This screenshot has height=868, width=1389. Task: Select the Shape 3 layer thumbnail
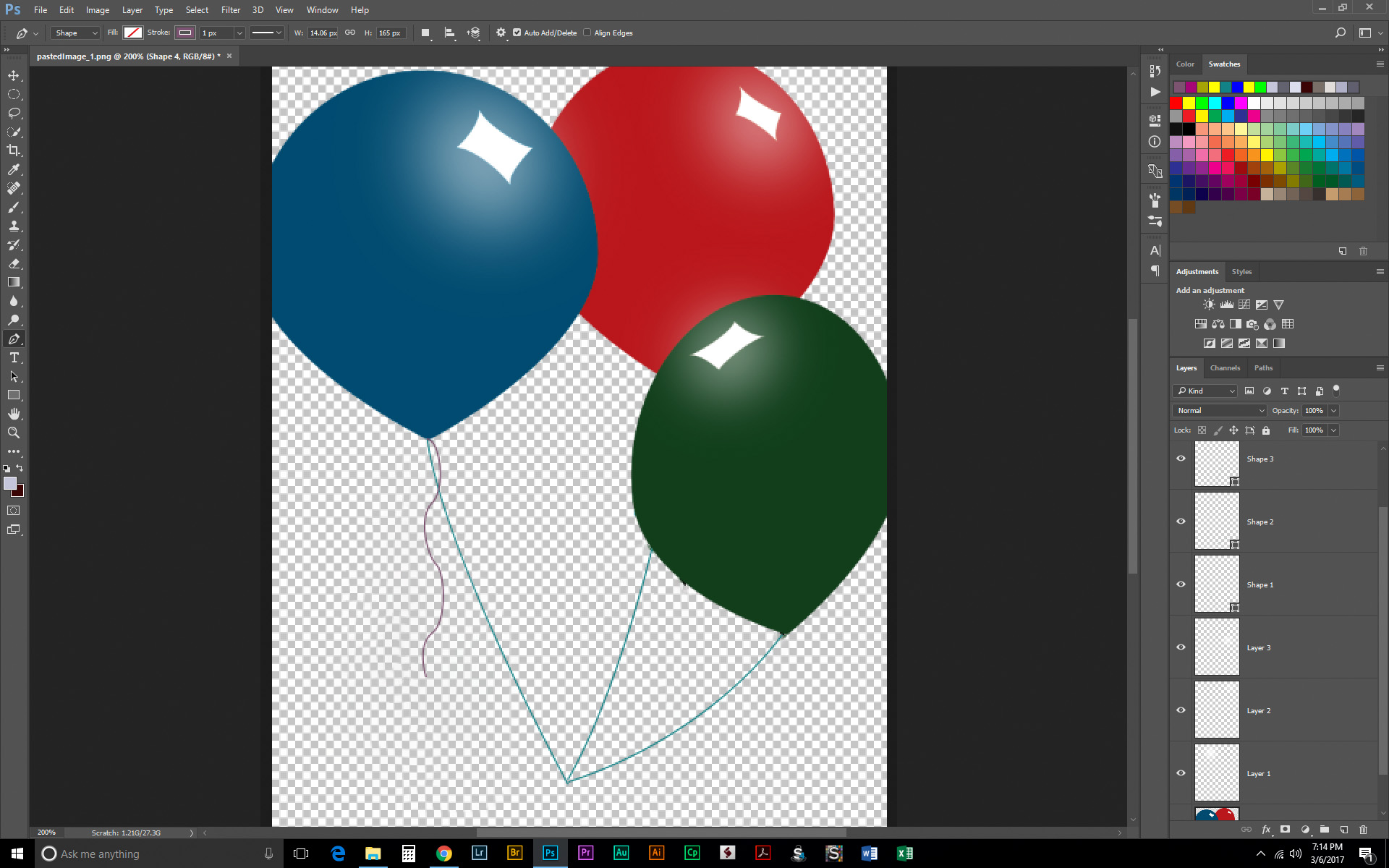click(1217, 463)
